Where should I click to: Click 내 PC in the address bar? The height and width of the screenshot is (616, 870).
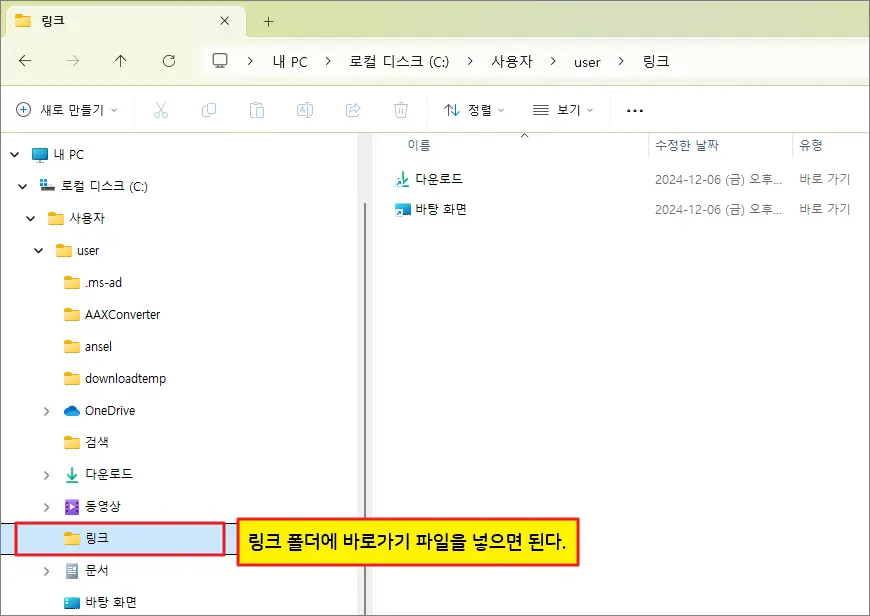point(290,62)
